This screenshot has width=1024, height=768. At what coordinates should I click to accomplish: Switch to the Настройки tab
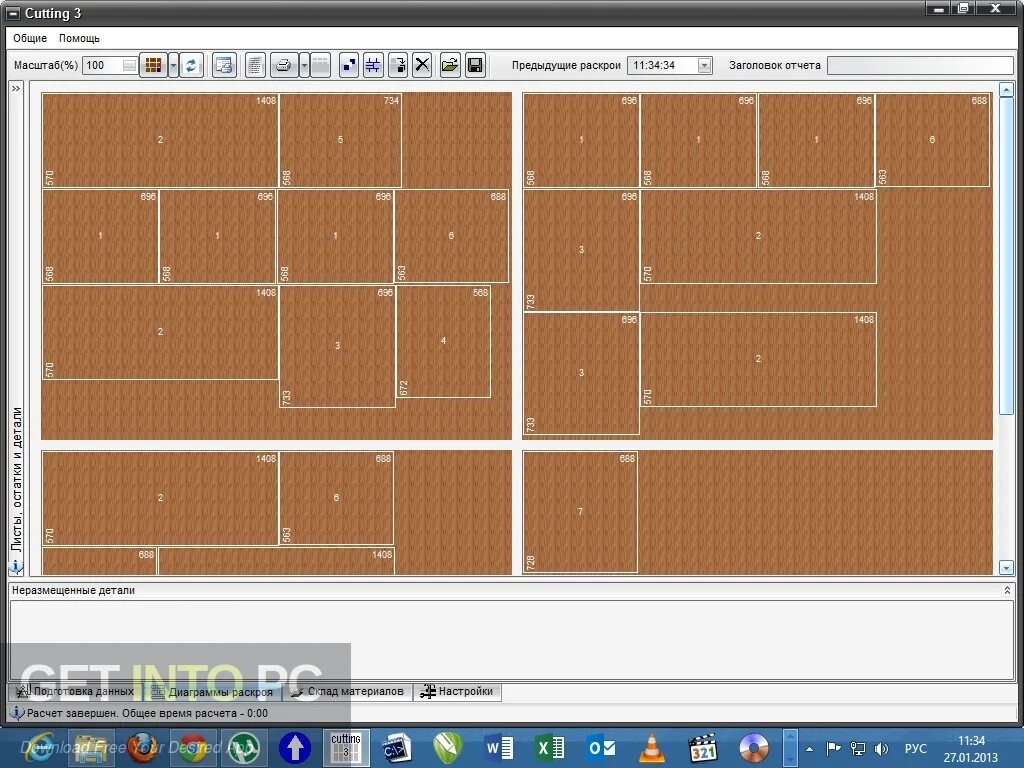click(x=457, y=691)
